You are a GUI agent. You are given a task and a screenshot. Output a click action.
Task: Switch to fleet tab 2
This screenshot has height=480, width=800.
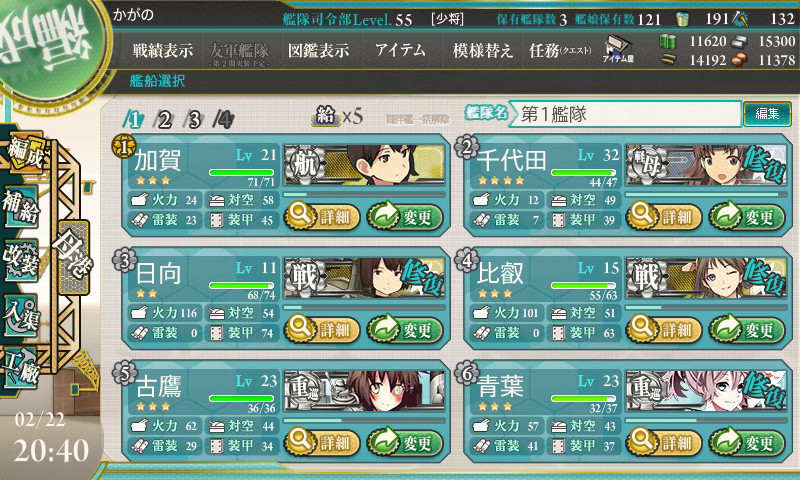click(164, 120)
